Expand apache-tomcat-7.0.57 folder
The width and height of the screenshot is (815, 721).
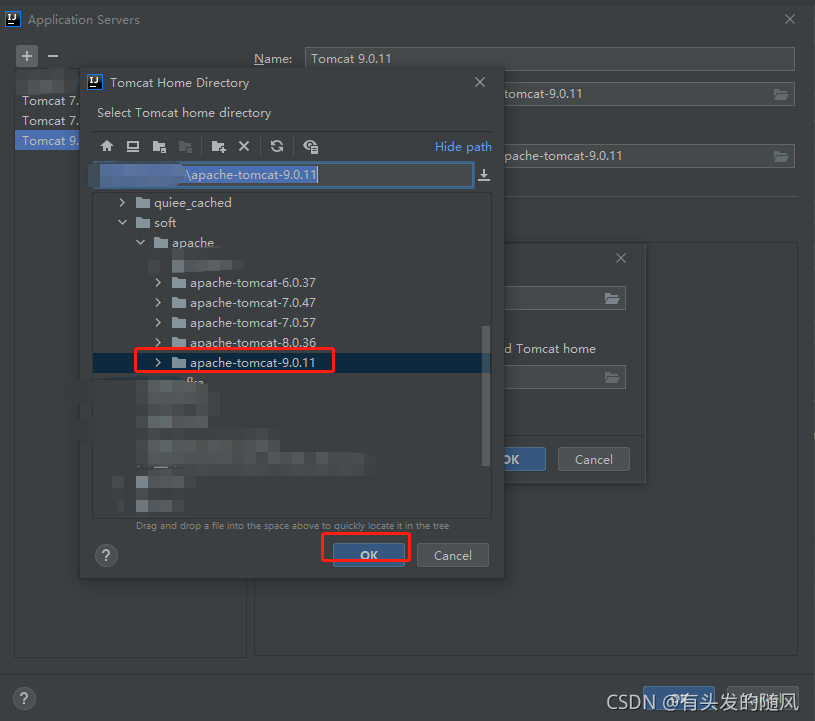point(158,322)
